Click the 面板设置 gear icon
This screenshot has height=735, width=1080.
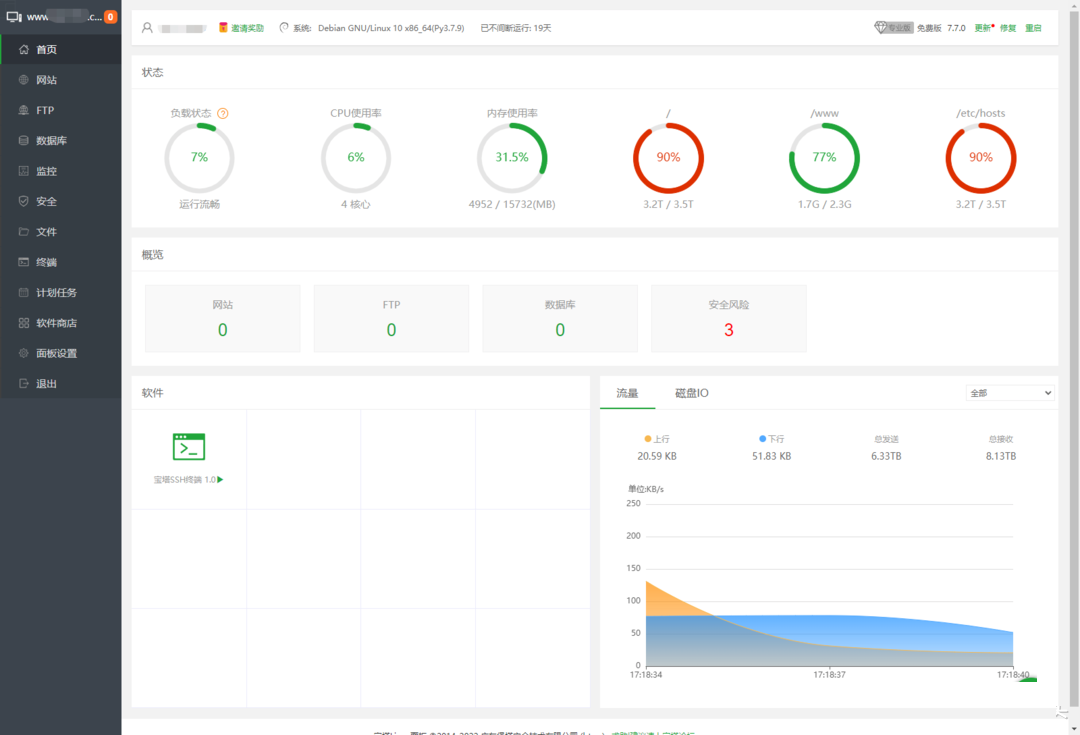pos(23,353)
